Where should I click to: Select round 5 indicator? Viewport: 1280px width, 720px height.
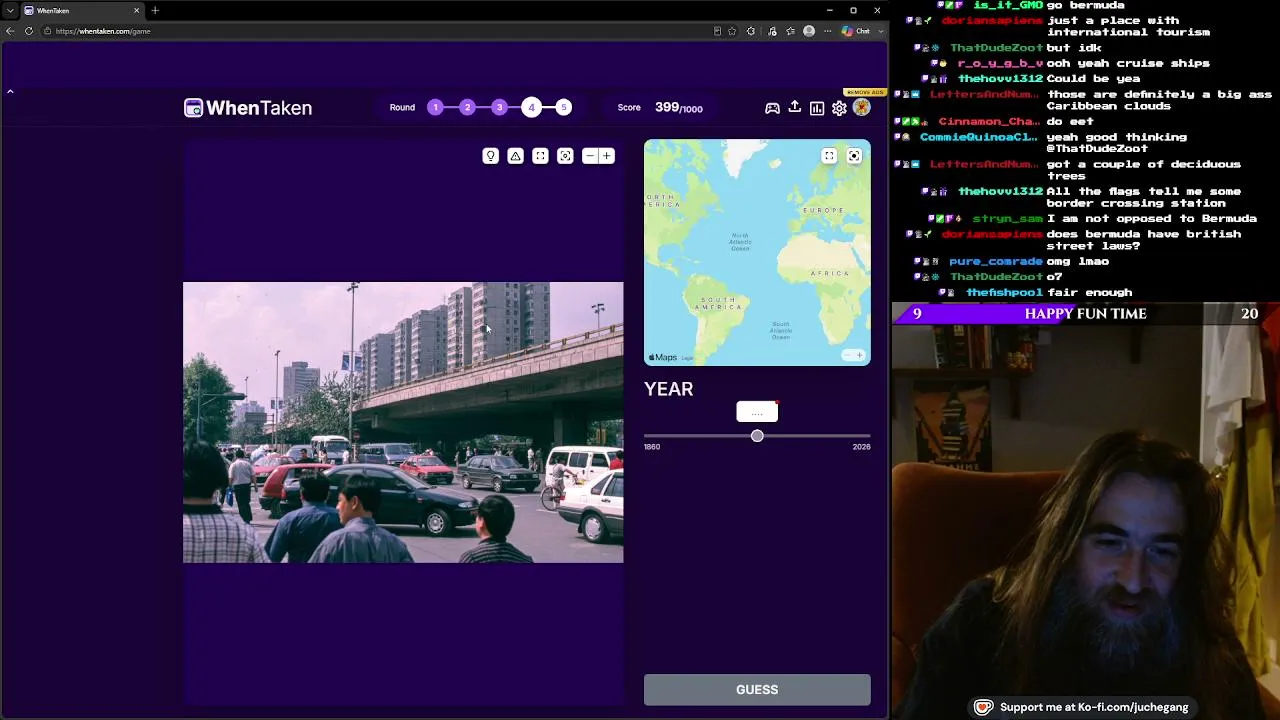click(x=563, y=107)
